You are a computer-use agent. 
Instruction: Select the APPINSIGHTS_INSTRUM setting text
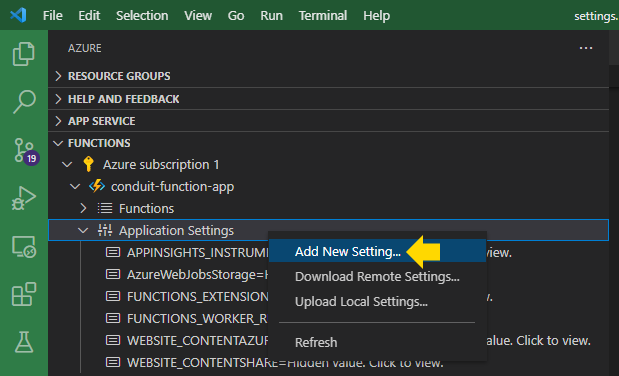point(198,252)
